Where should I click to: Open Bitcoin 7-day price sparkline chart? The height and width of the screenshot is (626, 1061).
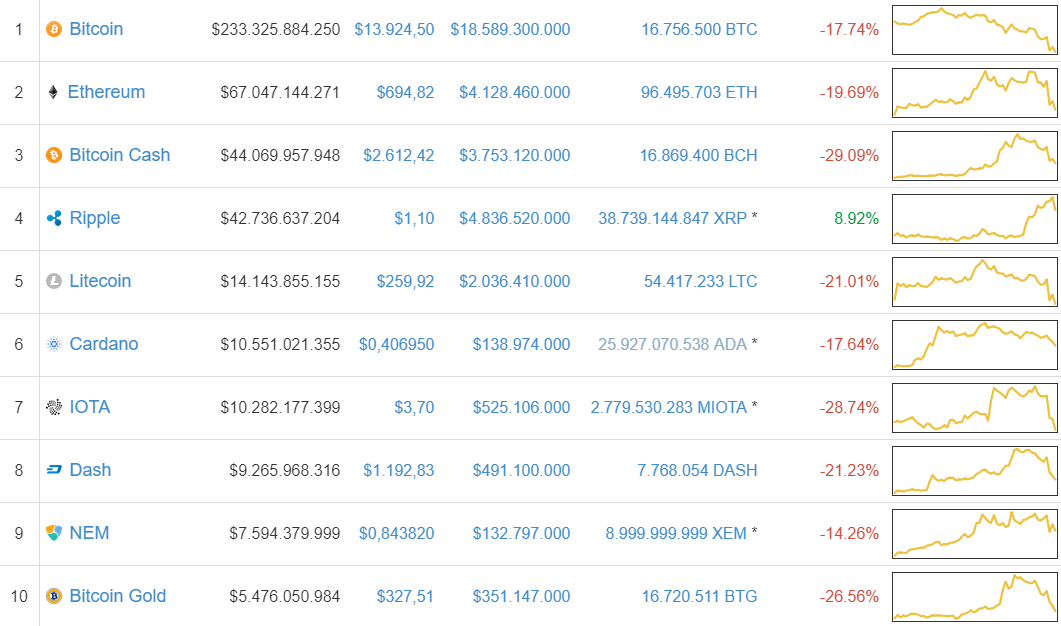pos(975,30)
